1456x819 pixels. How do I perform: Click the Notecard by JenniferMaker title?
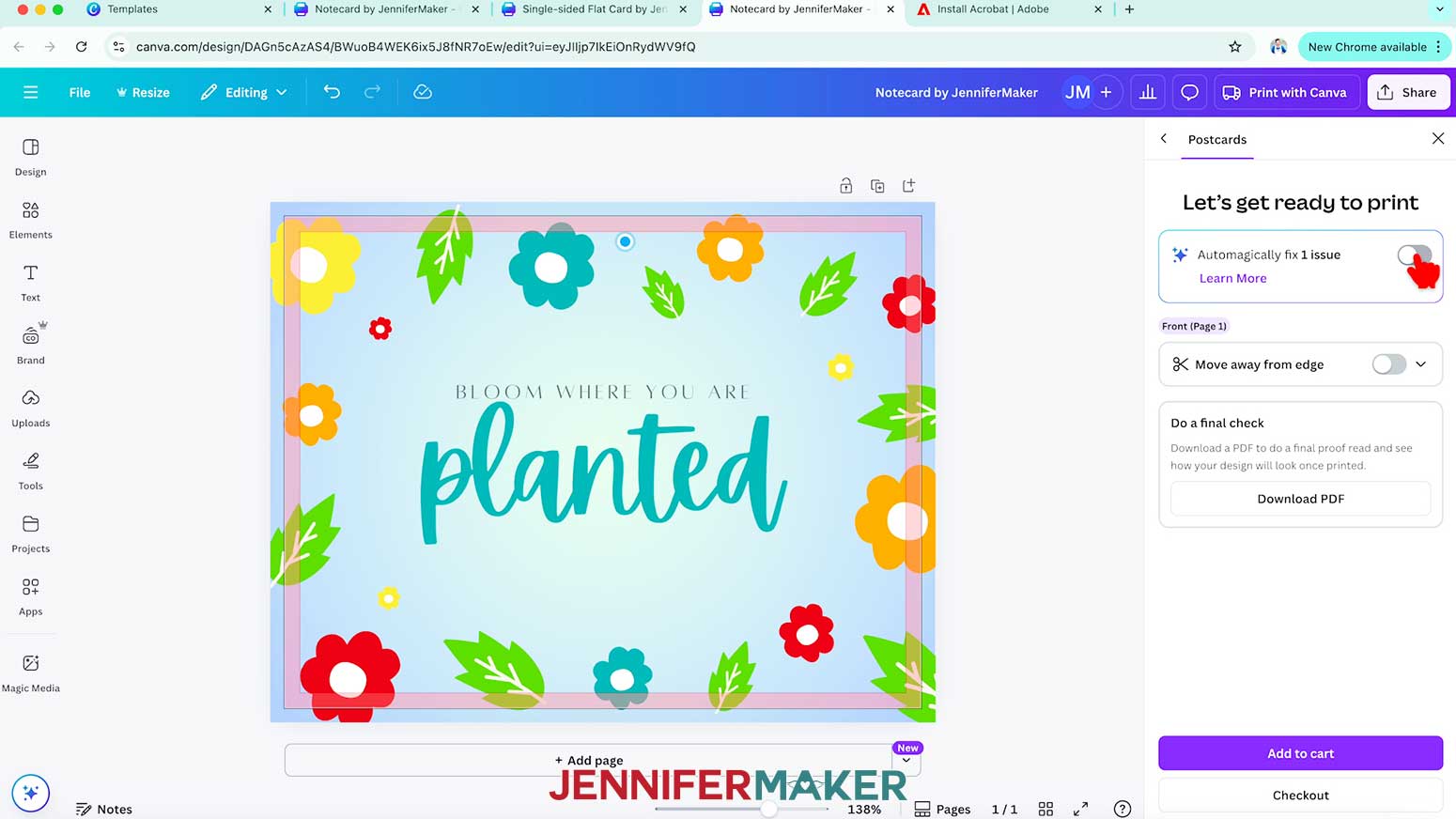click(x=956, y=92)
